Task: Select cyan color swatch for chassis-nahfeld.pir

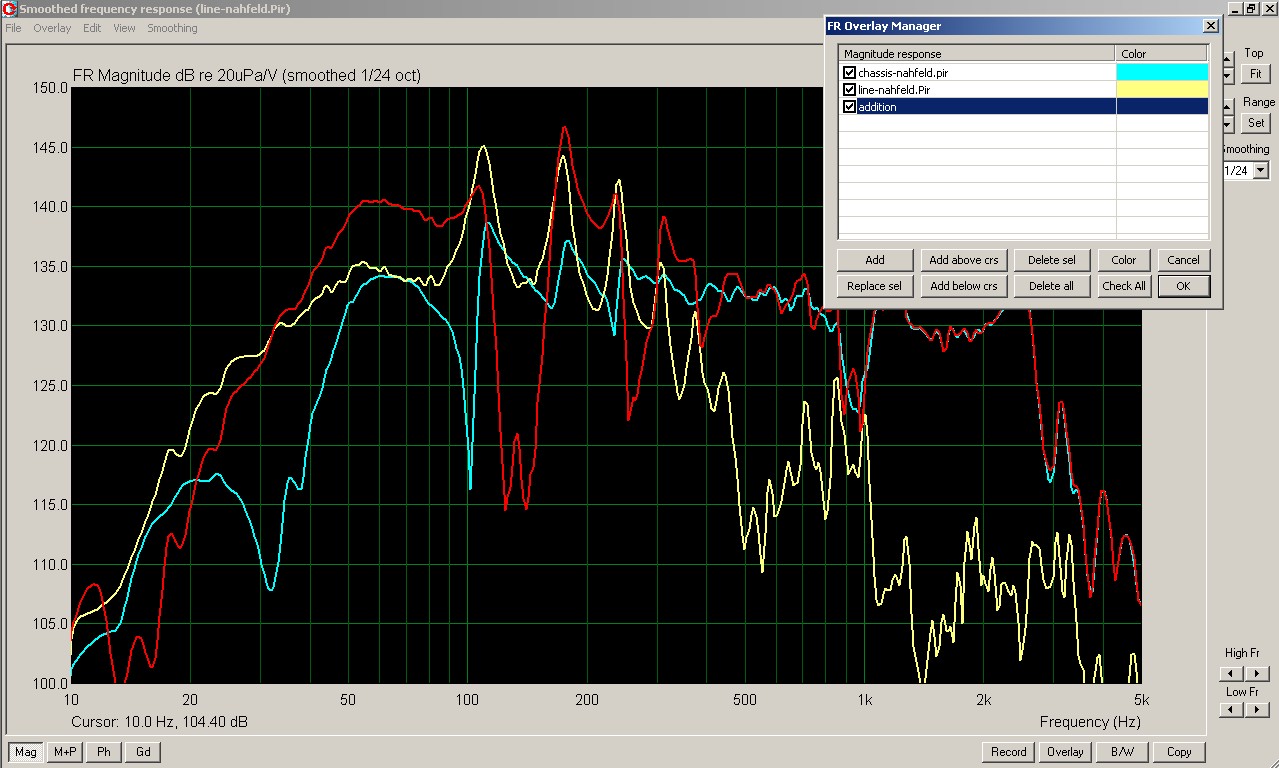Action: [x=1161, y=73]
